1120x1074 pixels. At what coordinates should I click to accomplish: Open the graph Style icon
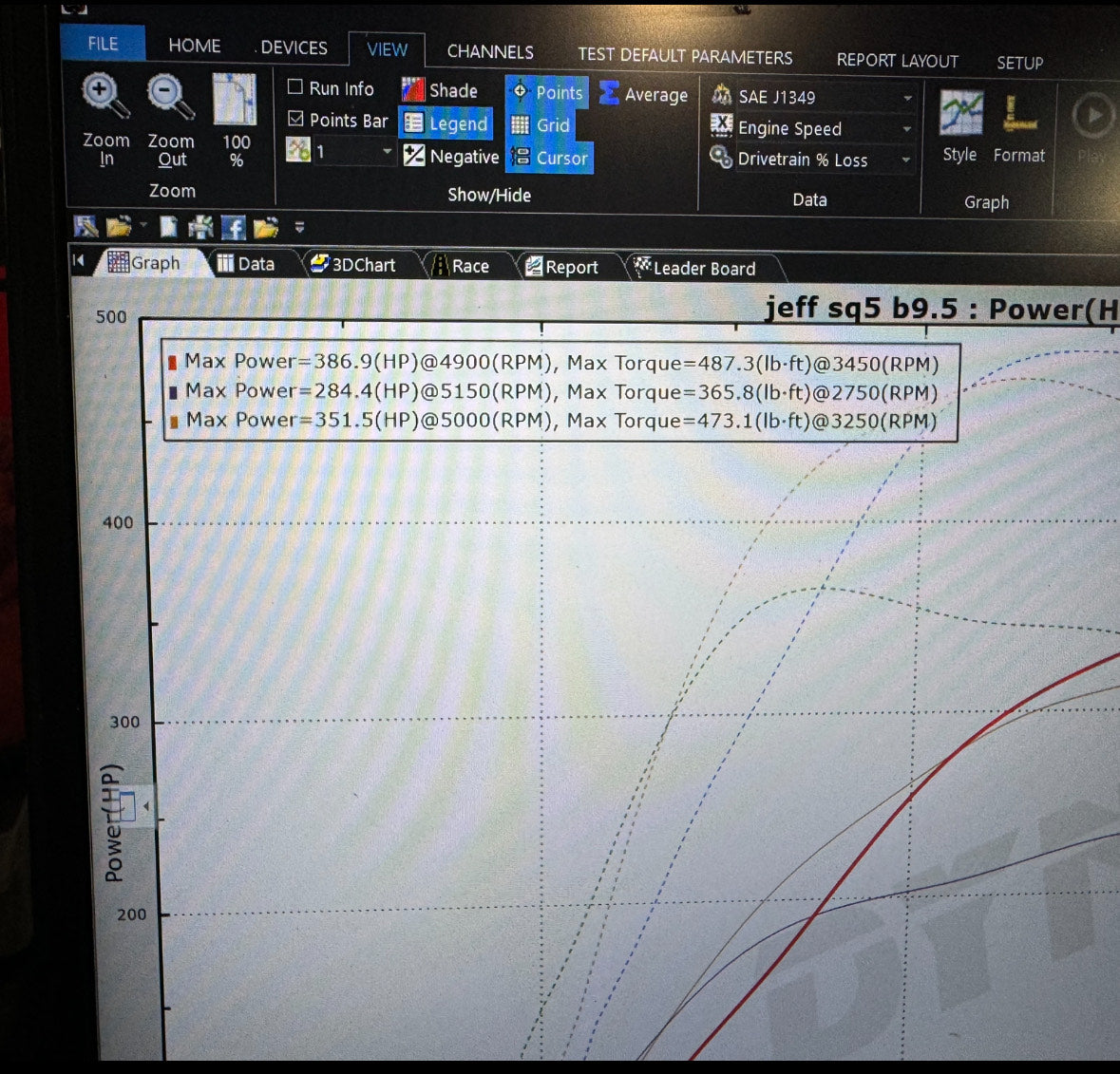click(960, 115)
